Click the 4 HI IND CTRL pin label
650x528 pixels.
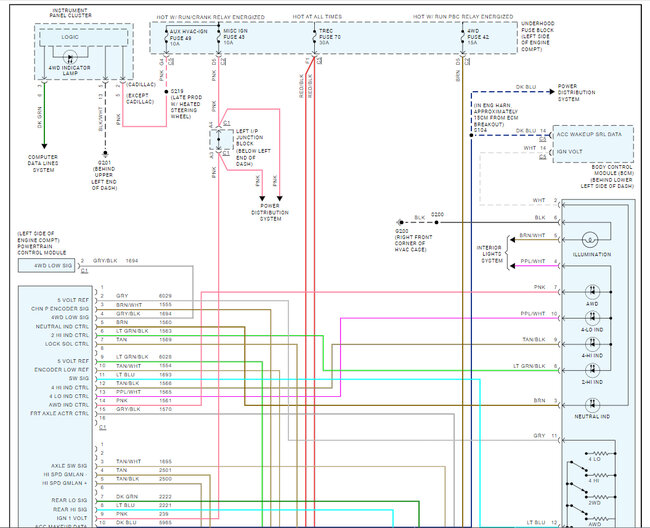70,388
